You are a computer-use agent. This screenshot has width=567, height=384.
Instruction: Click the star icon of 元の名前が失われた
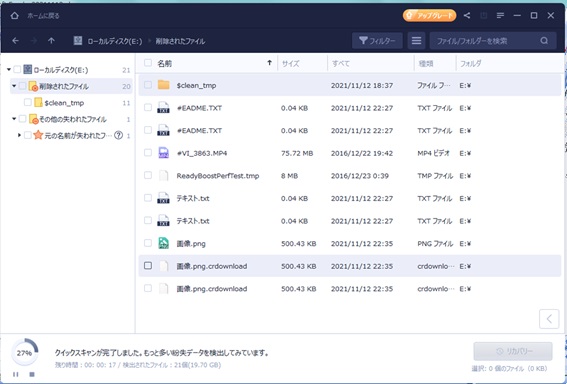click(x=38, y=135)
